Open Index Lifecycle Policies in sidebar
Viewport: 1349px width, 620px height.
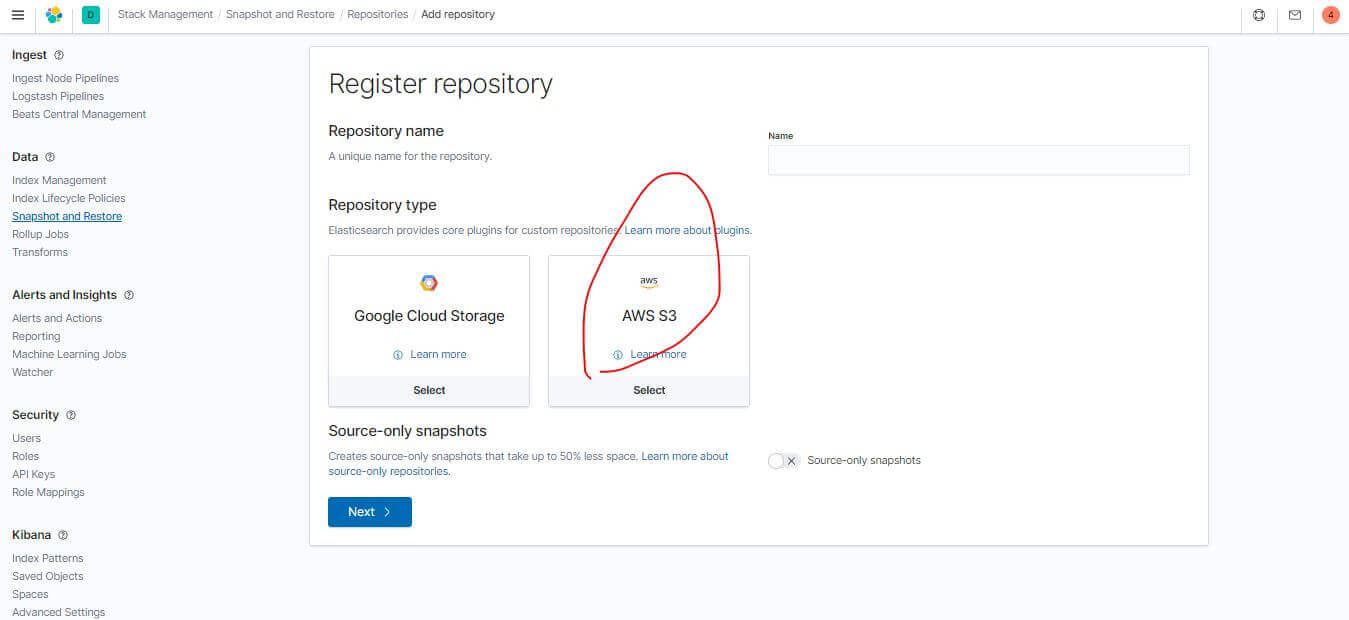tap(68, 198)
